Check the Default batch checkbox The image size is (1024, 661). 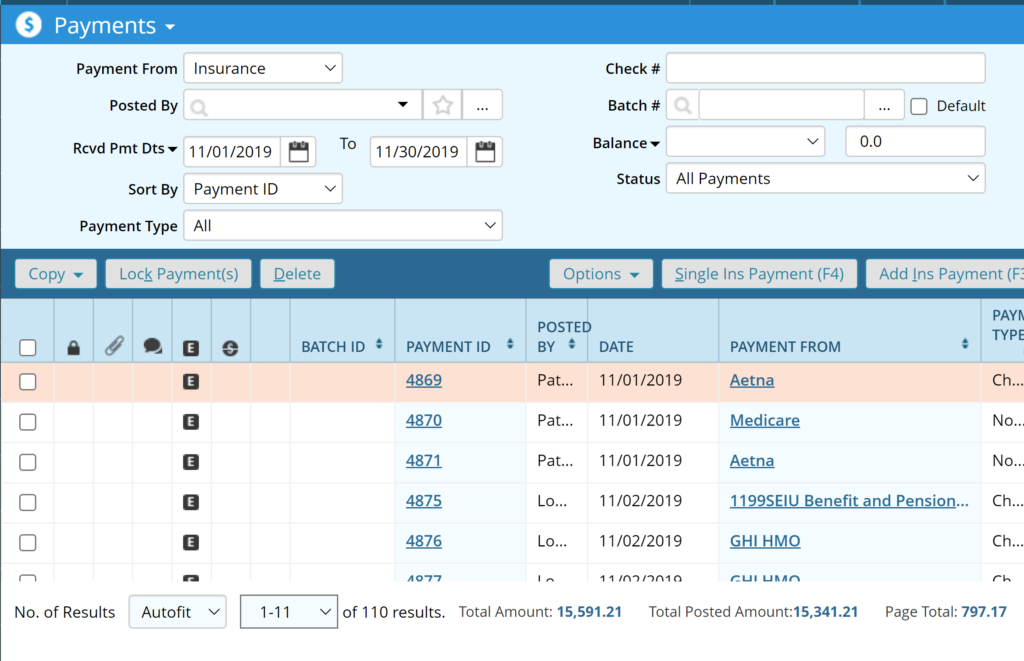pyautogui.click(x=919, y=106)
